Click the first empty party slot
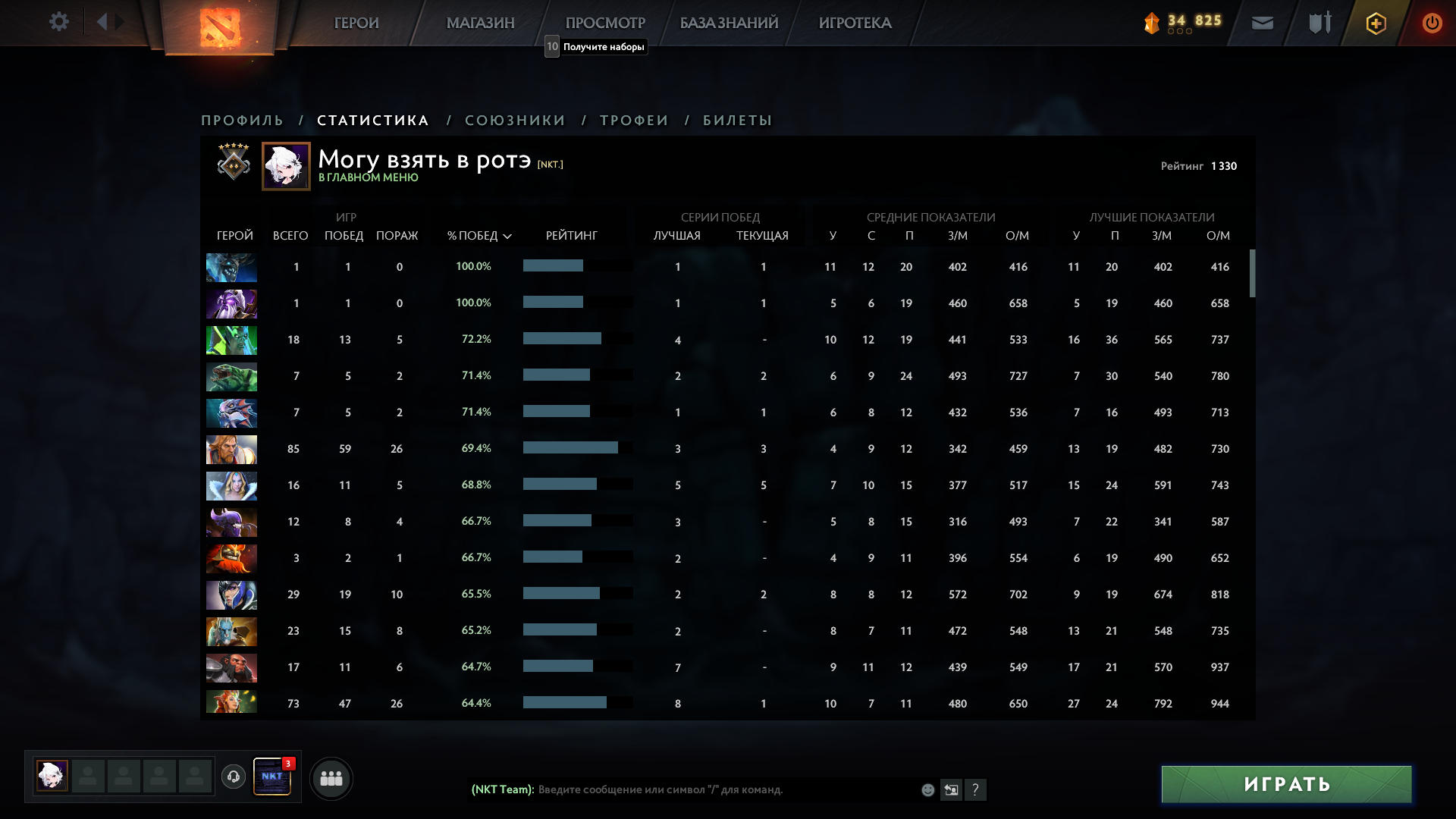The height and width of the screenshot is (819, 1456). click(88, 776)
